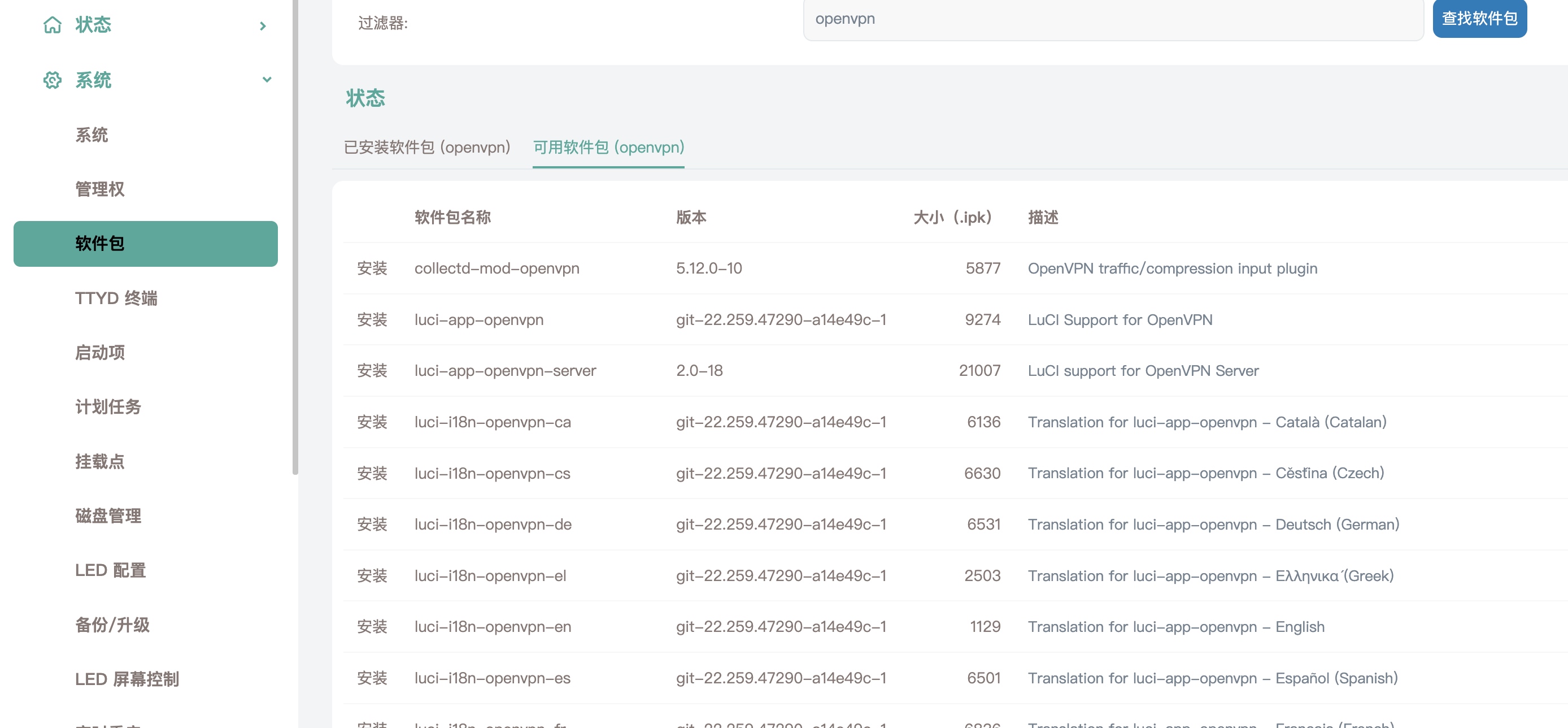1568x728 pixels.
Task: Click version 5.12.0-10
Action: 709,268
